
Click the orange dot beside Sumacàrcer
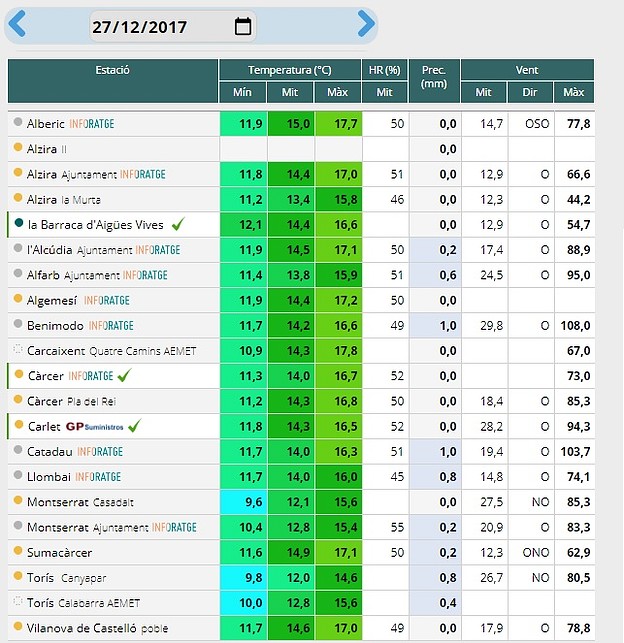(18, 550)
